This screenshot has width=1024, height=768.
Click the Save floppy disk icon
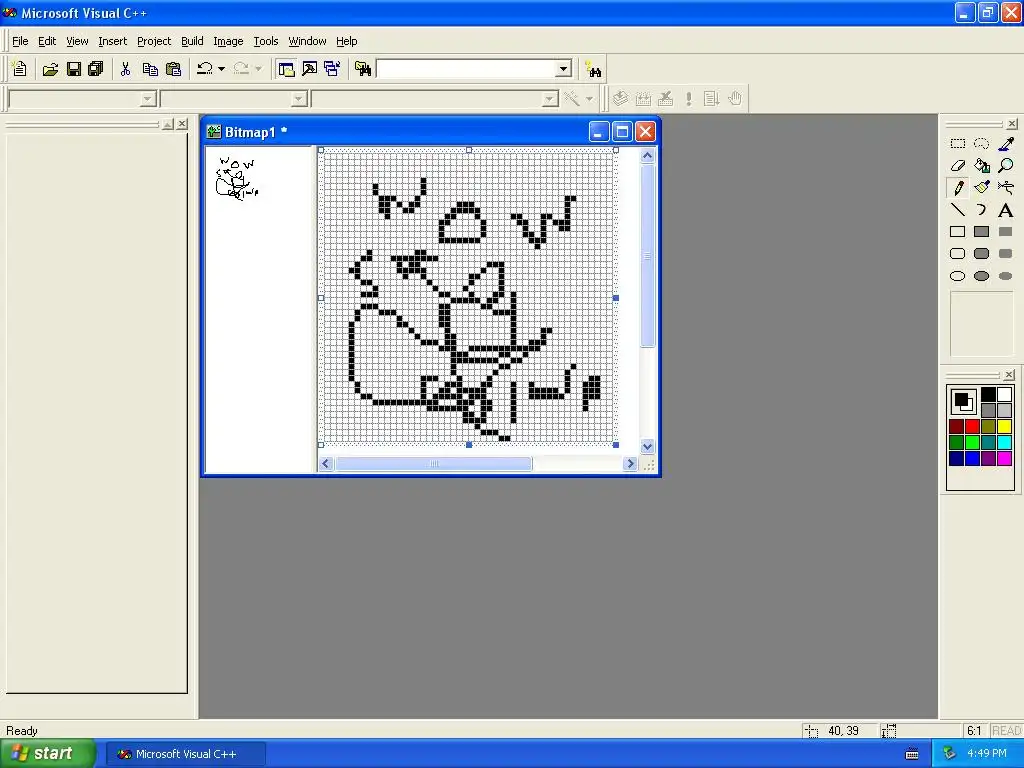click(73, 69)
